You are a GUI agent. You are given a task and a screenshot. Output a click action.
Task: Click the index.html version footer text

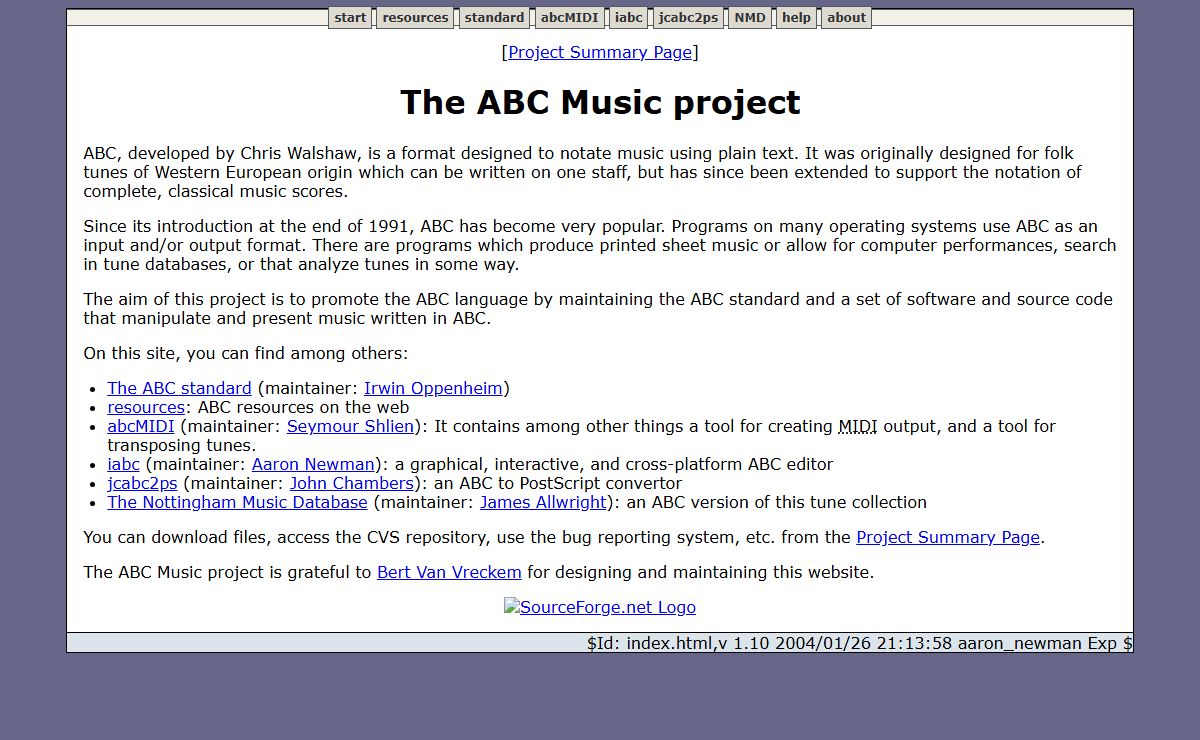click(x=859, y=643)
